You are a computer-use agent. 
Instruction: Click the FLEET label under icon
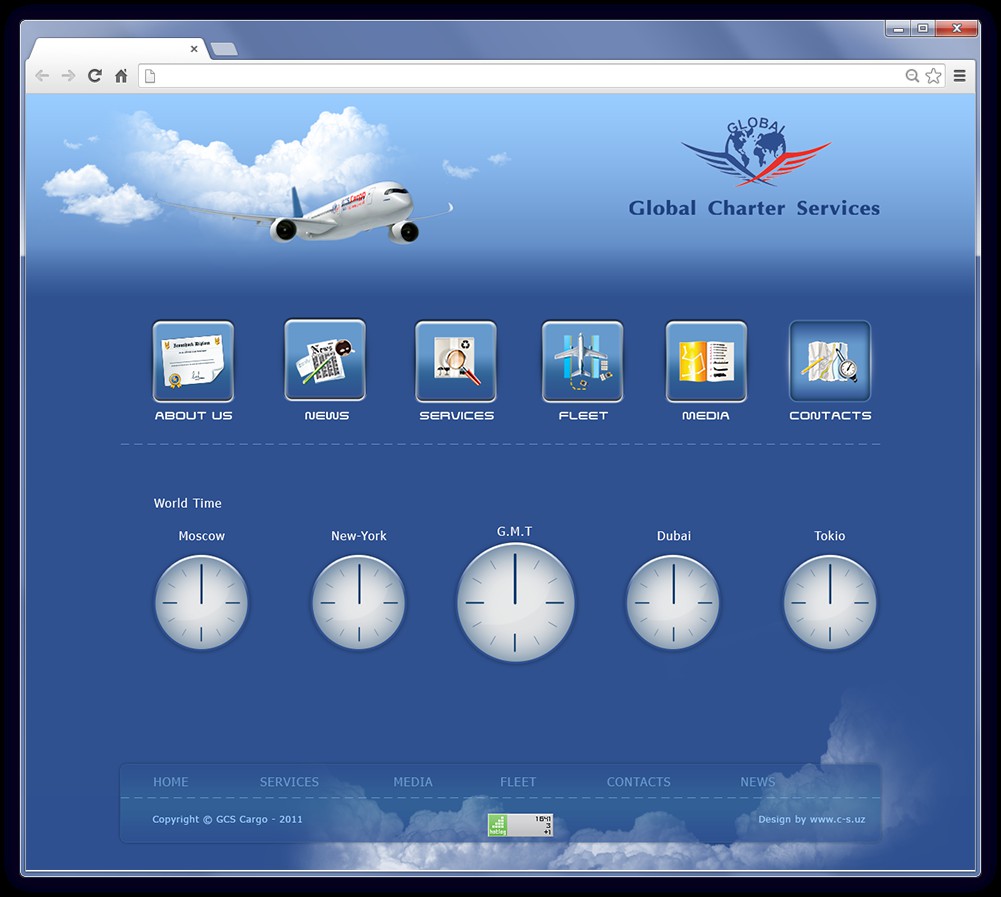583,416
